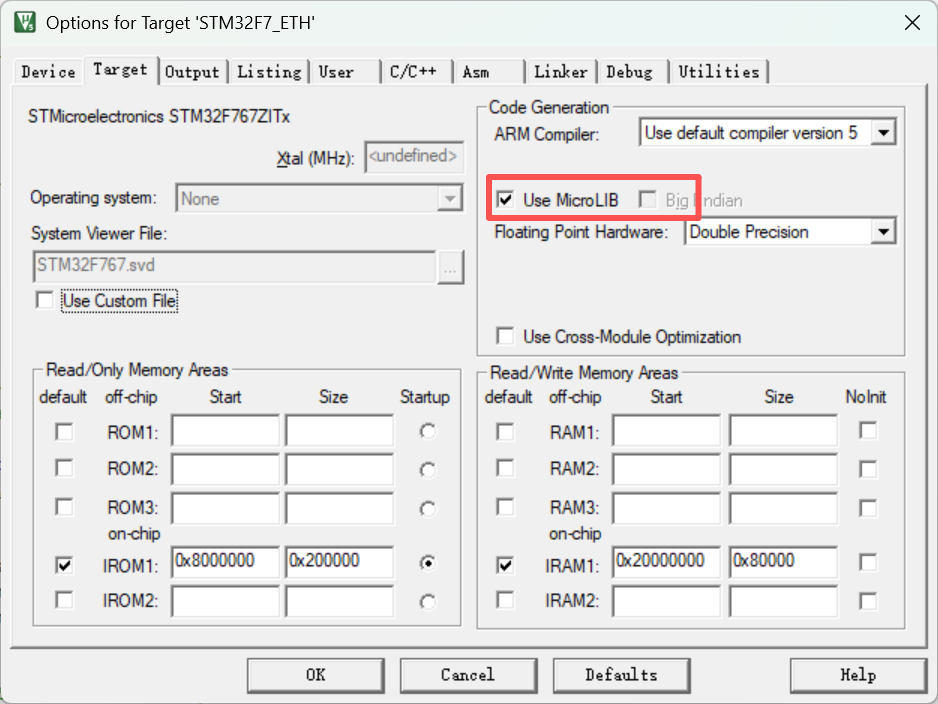This screenshot has width=938, height=704.
Task: Expand the Floating Point Hardware dropdown
Action: 884,232
